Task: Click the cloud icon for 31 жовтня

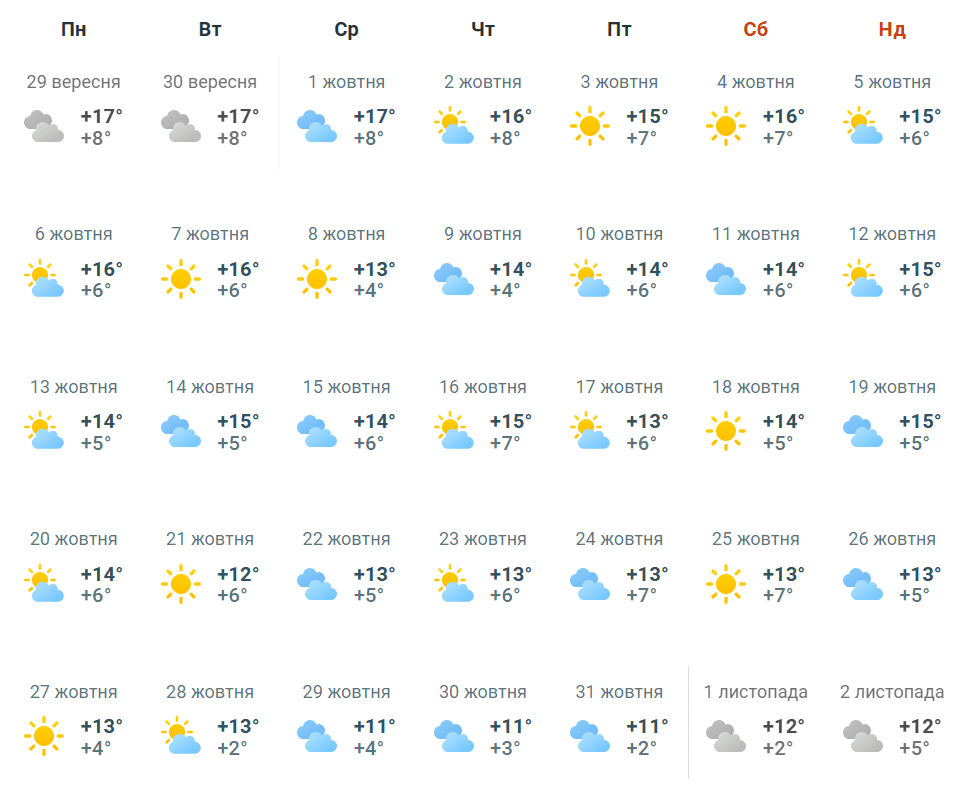Action: (x=590, y=736)
